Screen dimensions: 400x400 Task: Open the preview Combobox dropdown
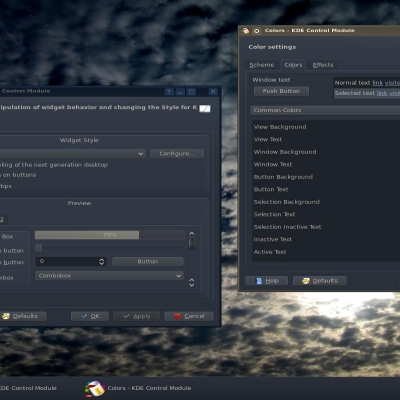(x=109, y=276)
